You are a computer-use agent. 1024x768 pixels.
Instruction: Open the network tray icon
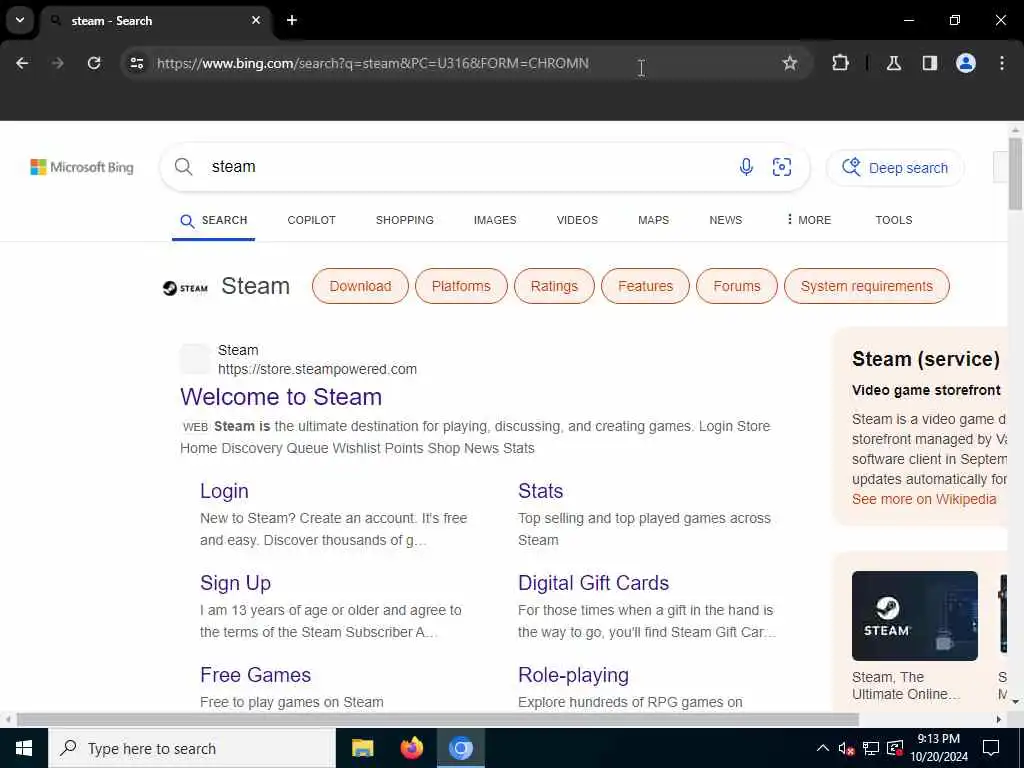coord(871,748)
